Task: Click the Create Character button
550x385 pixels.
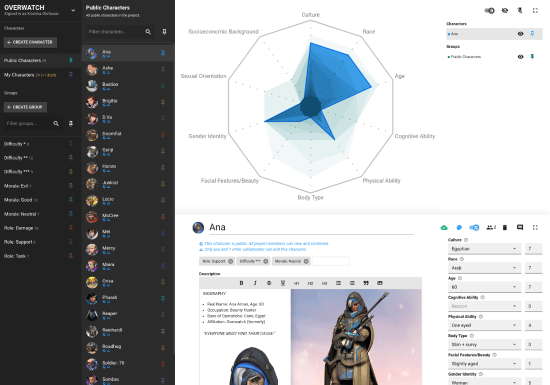Action: coord(30,42)
